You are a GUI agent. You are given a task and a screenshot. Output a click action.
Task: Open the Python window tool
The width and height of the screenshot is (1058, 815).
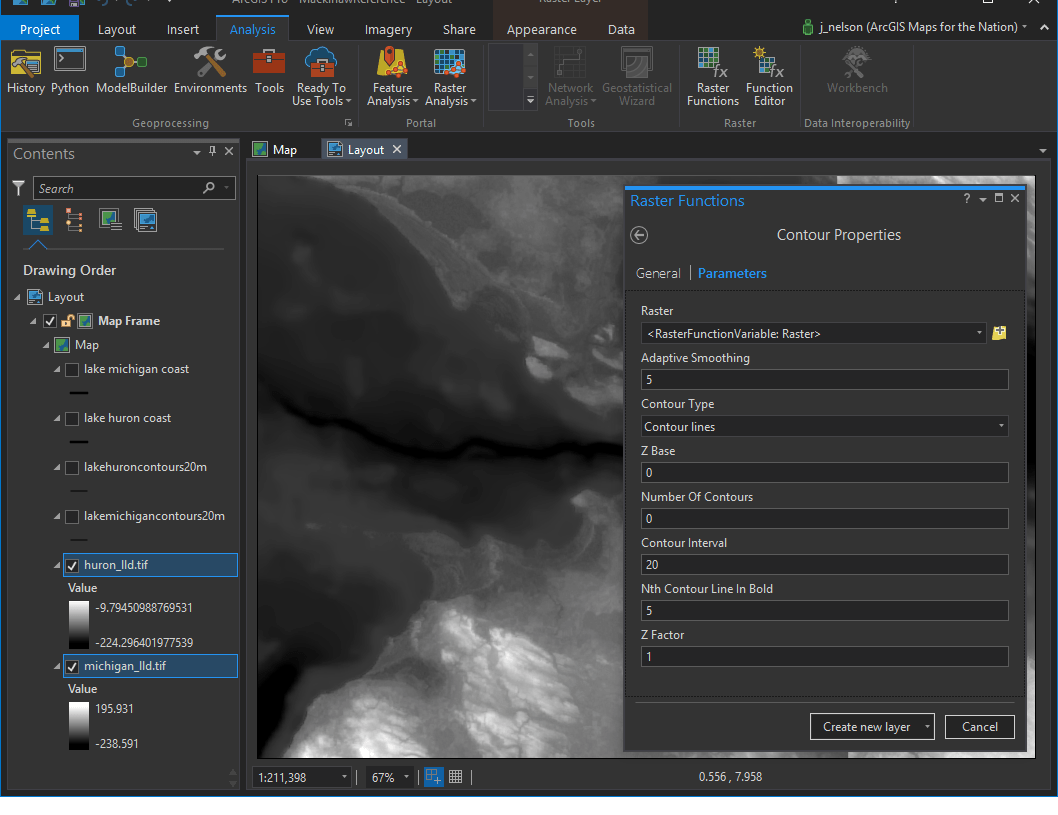(70, 70)
